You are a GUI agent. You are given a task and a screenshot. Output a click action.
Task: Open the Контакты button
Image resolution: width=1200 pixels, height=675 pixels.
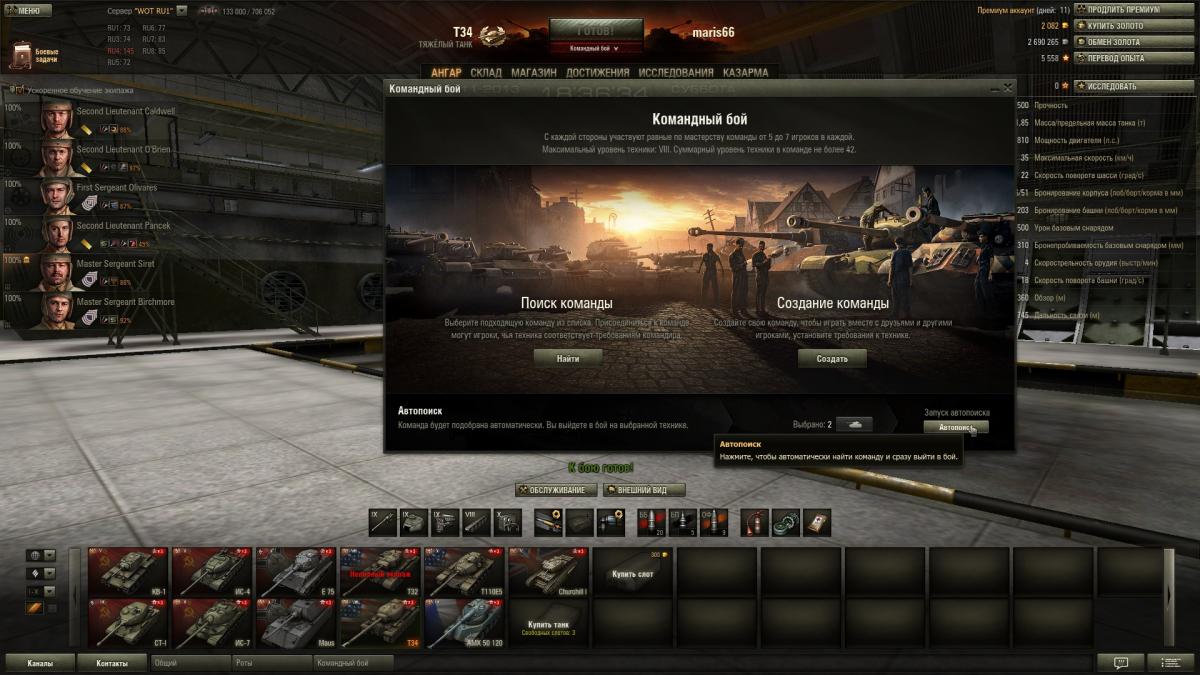pos(113,663)
